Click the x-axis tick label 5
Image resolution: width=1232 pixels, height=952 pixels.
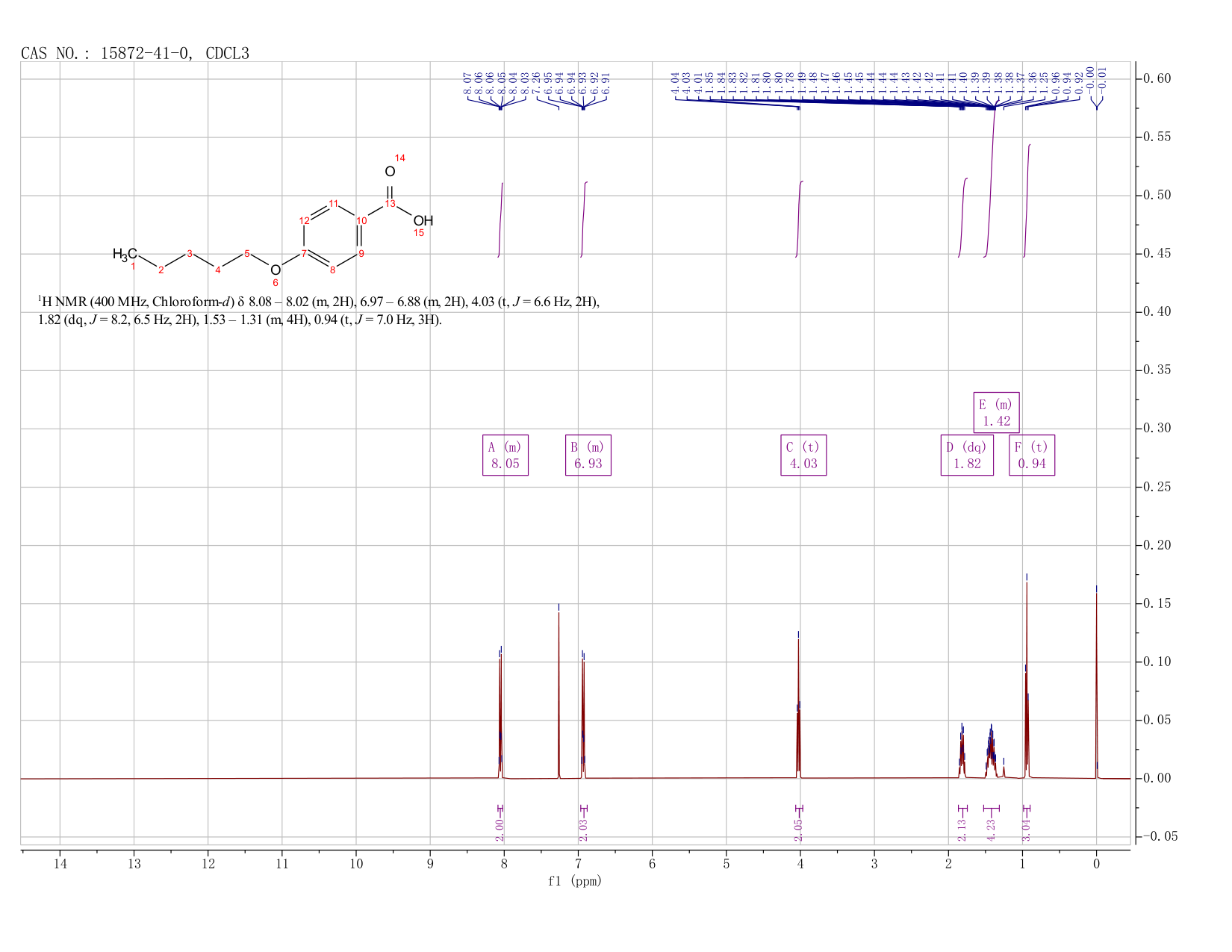(727, 864)
